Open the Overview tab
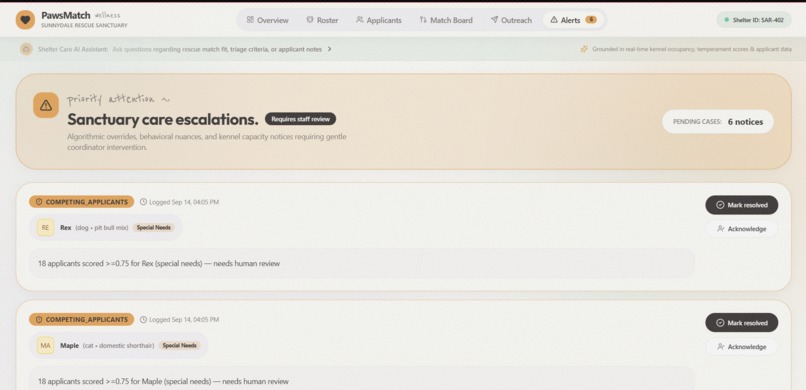806x390 pixels. pyautogui.click(x=267, y=20)
